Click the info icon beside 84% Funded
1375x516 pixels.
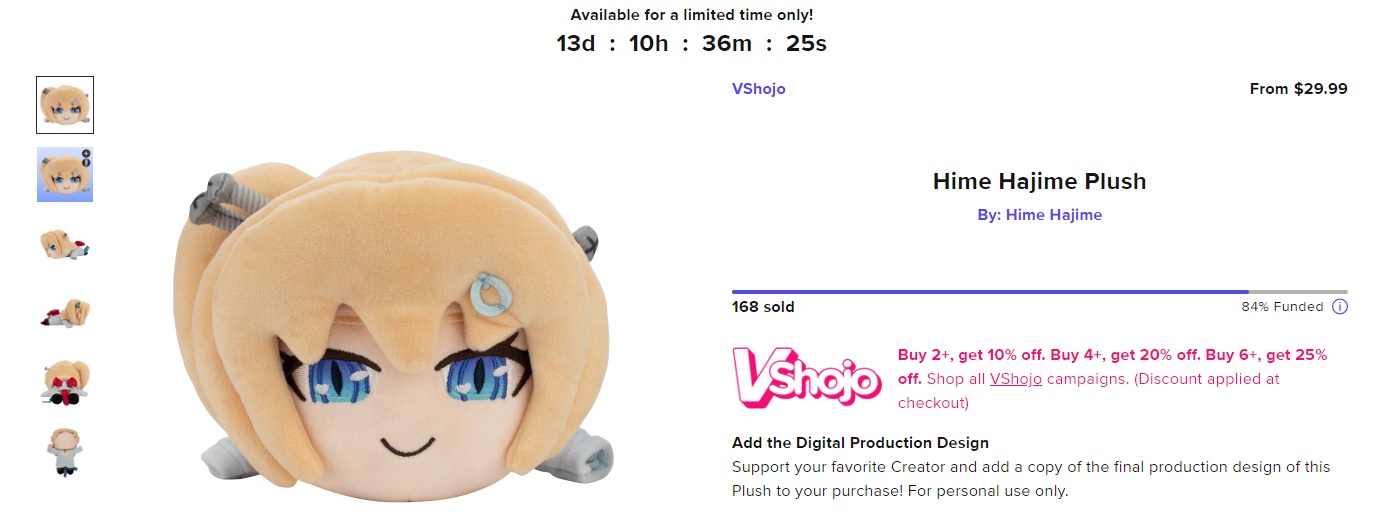click(1340, 307)
